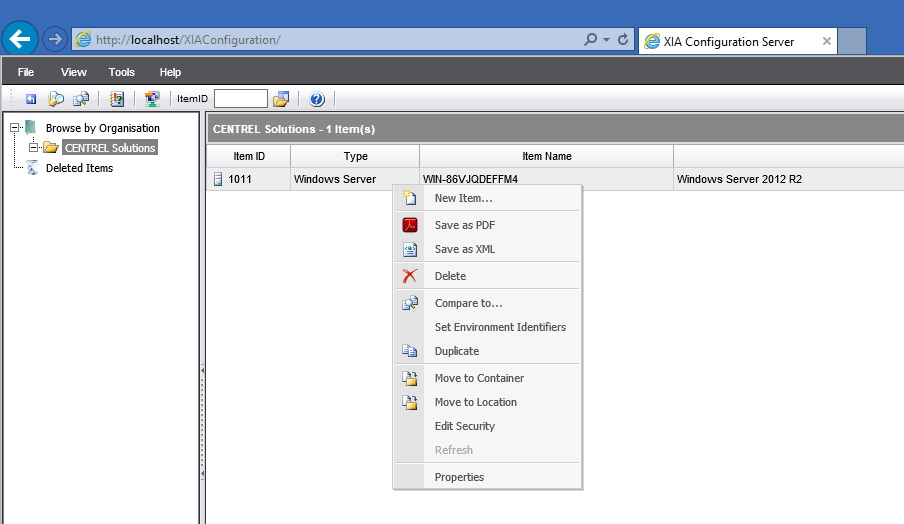Open a new blank browser tab

[852, 41]
